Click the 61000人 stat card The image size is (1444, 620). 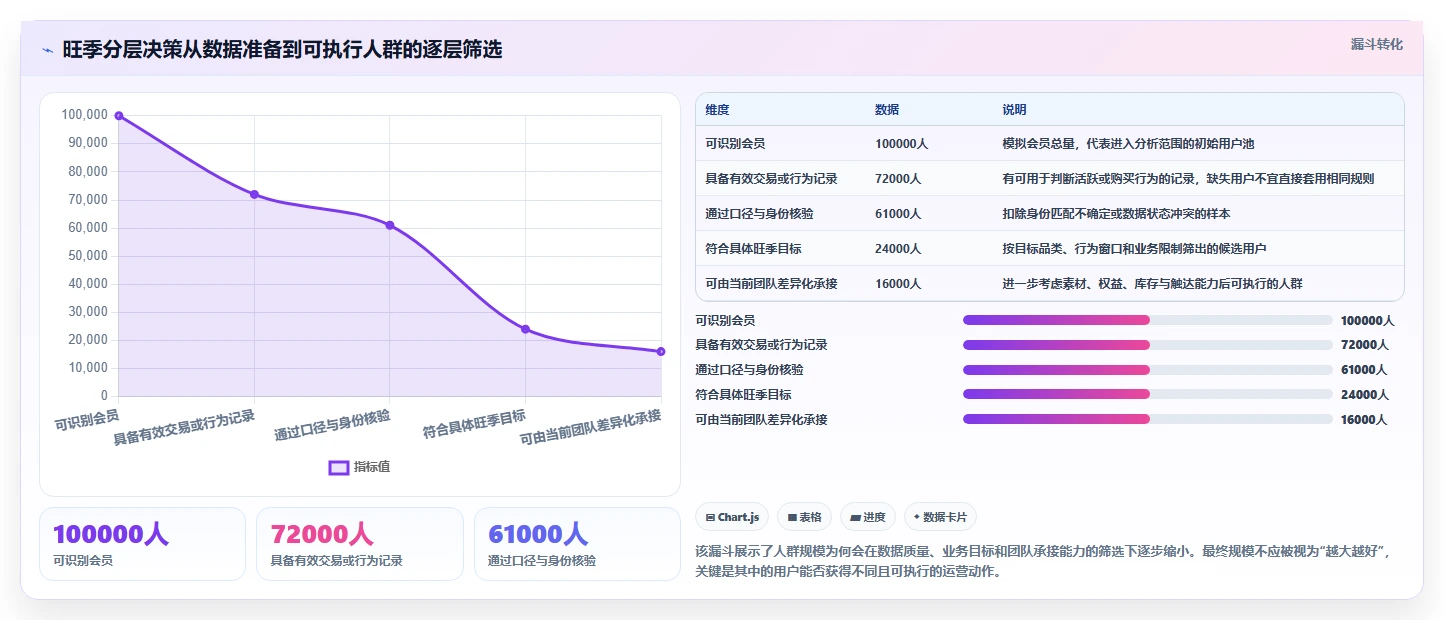pos(577,544)
